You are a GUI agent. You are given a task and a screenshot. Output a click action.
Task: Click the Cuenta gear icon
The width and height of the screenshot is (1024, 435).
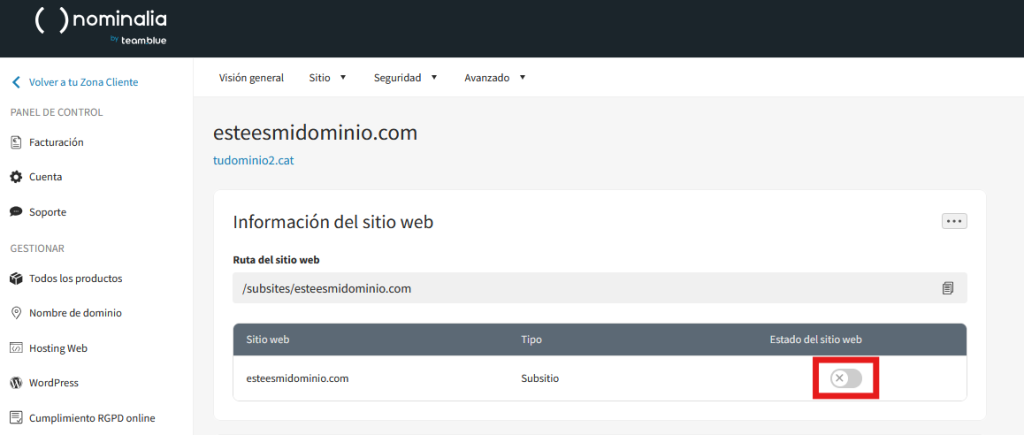click(x=16, y=177)
